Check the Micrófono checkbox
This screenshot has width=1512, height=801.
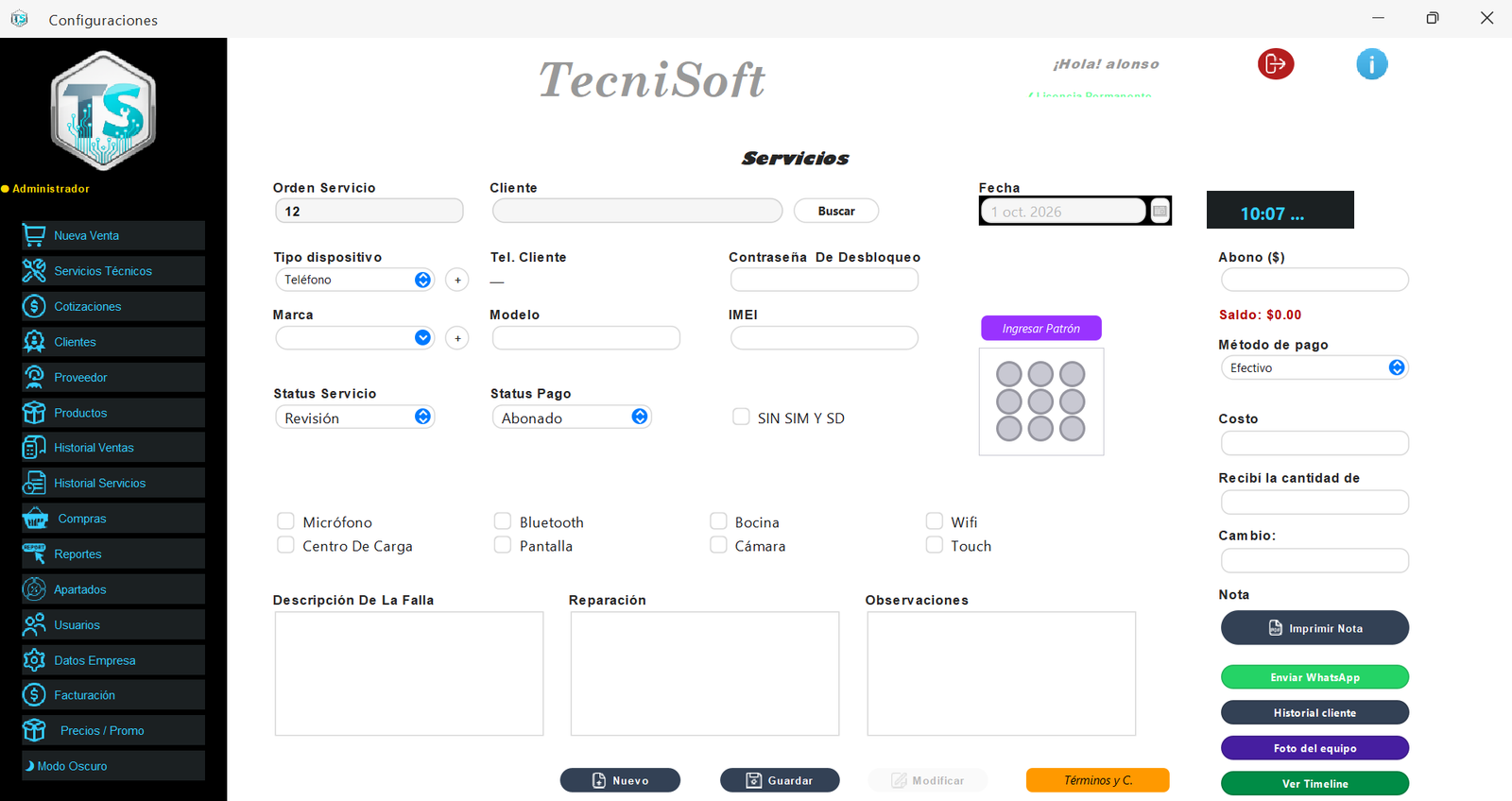pyautogui.click(x=285, y=521)
